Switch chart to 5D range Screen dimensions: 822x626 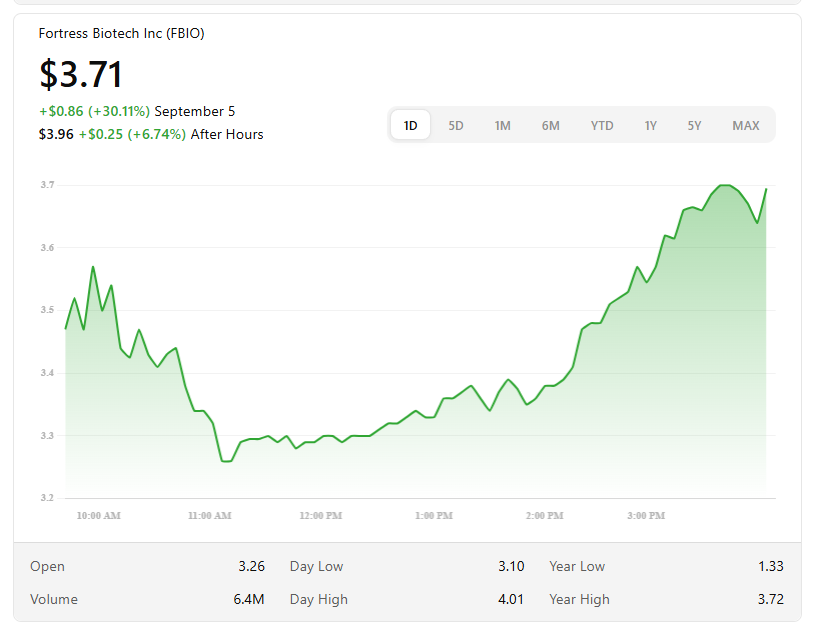coord(456,125)
